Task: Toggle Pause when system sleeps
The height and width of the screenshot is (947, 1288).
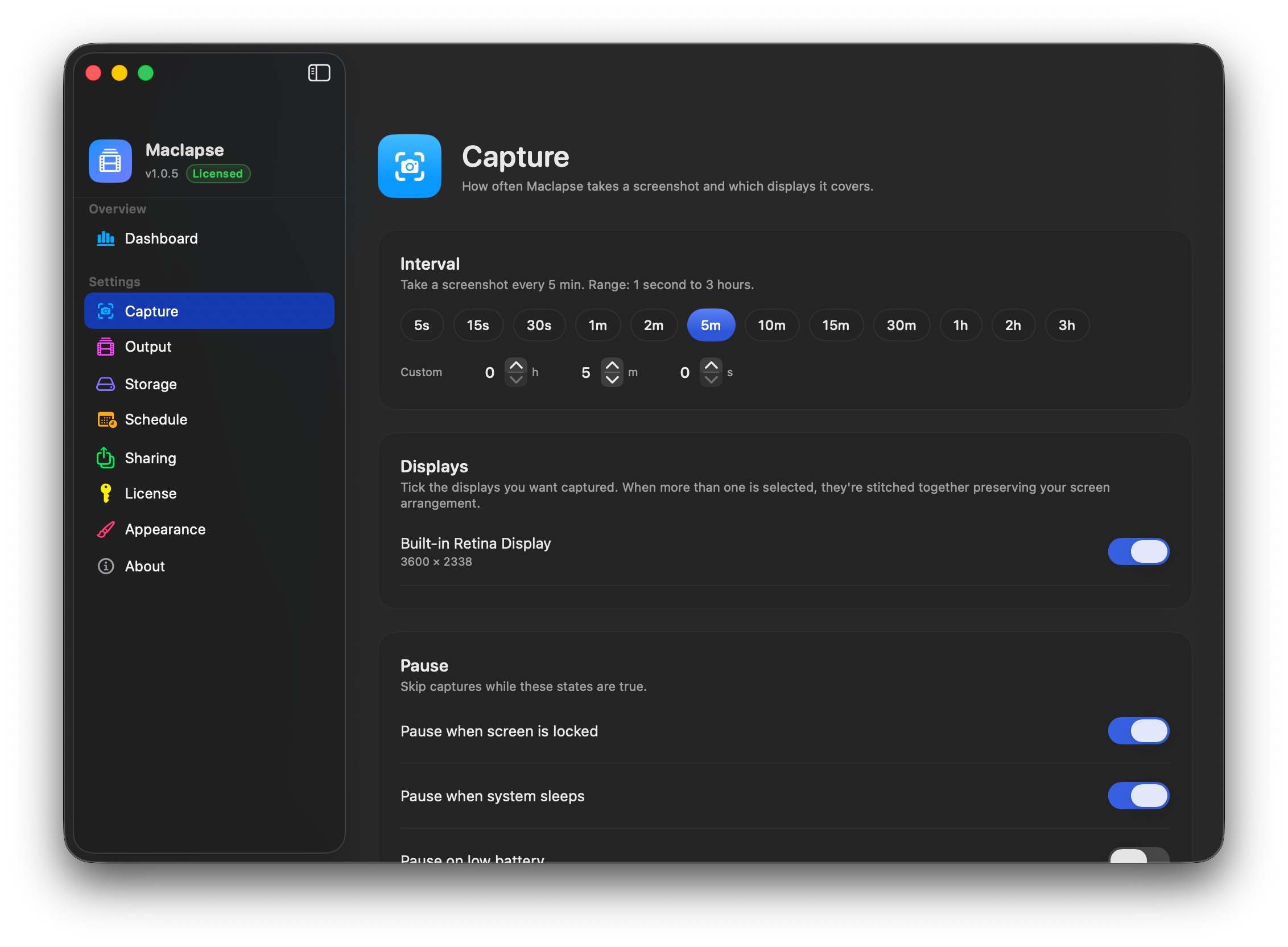Action: [1138, 796]
